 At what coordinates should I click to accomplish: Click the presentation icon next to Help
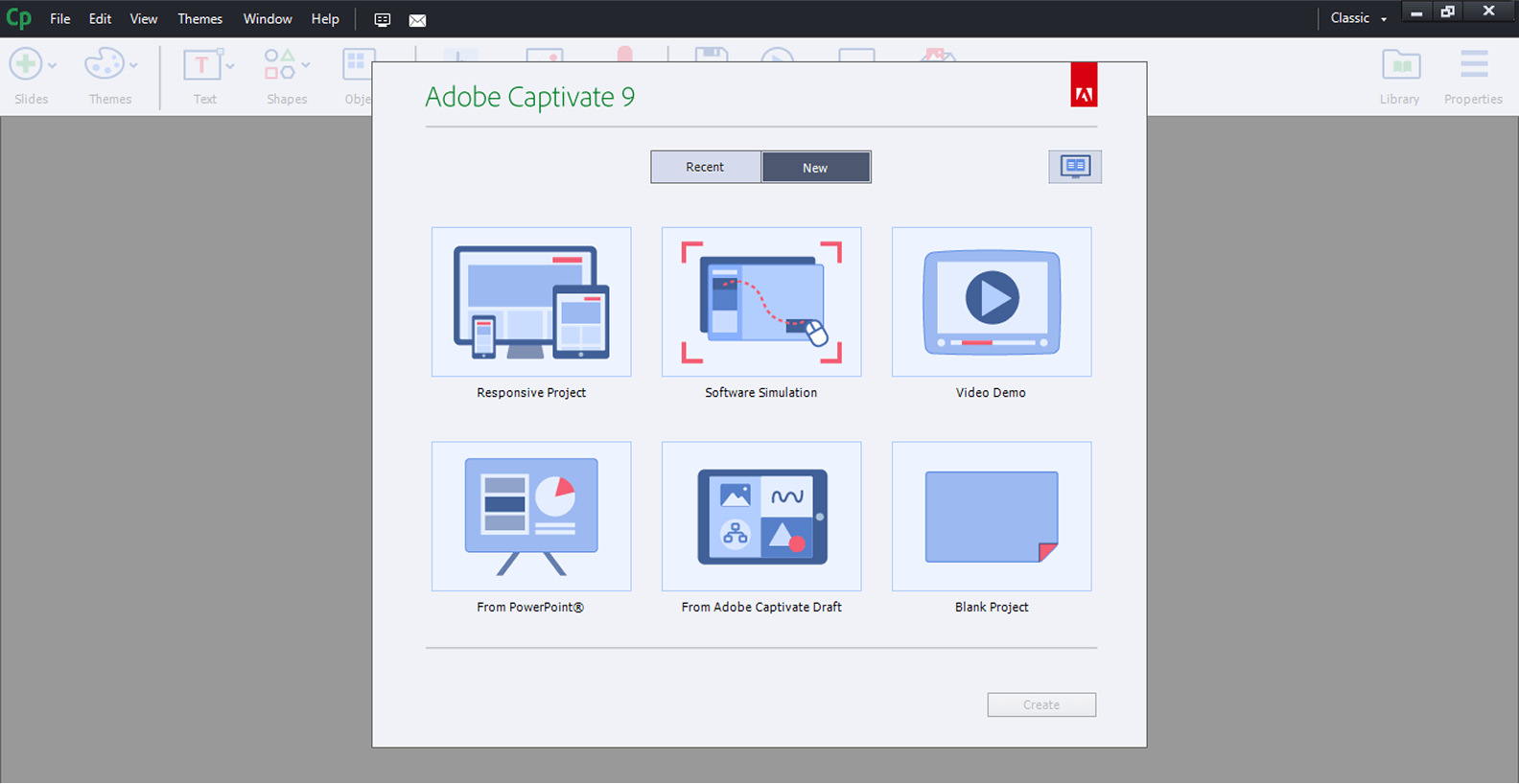click(x=383, y=20)
